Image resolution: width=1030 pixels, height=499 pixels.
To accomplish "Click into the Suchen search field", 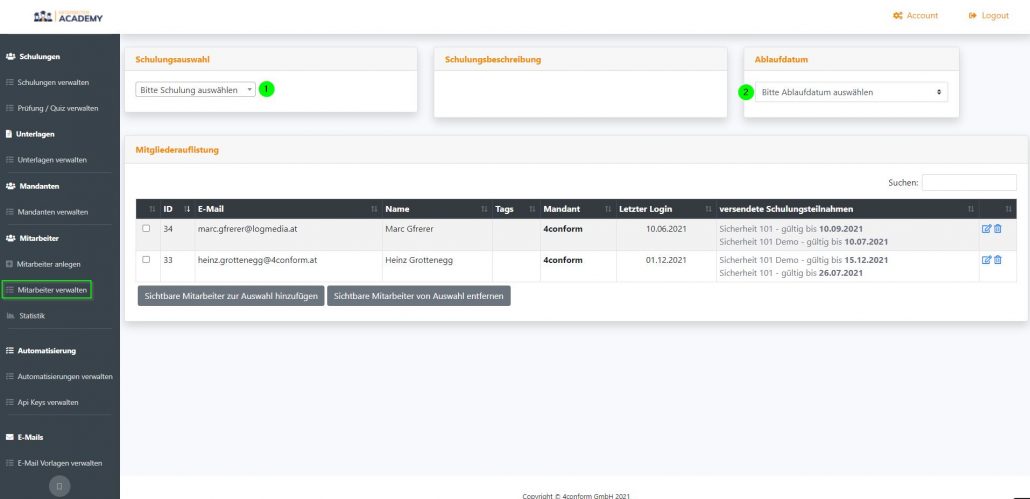I will pyautogui.click(x=968, y=183).
